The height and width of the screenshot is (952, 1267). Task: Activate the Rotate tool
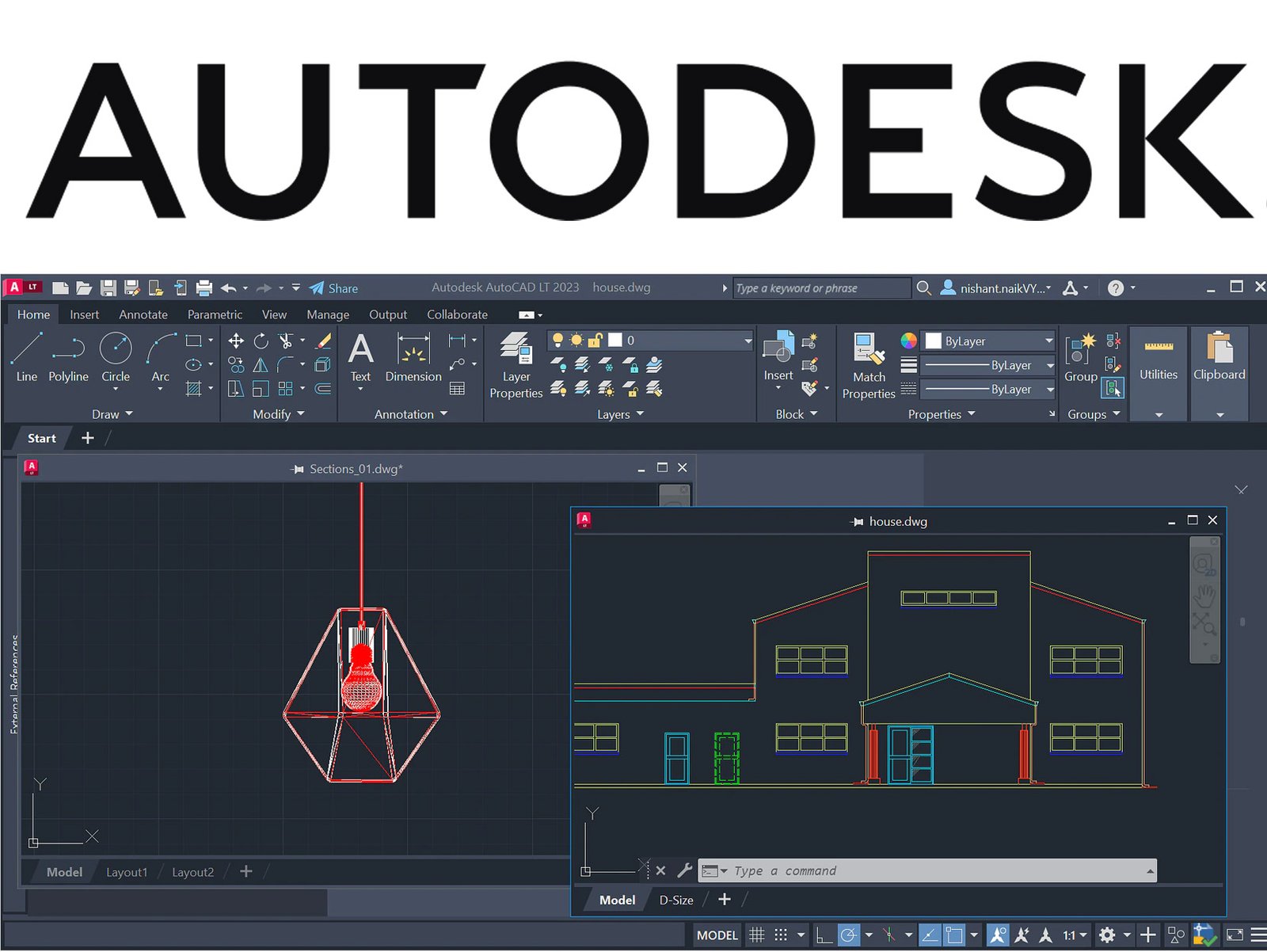[261, 341]
